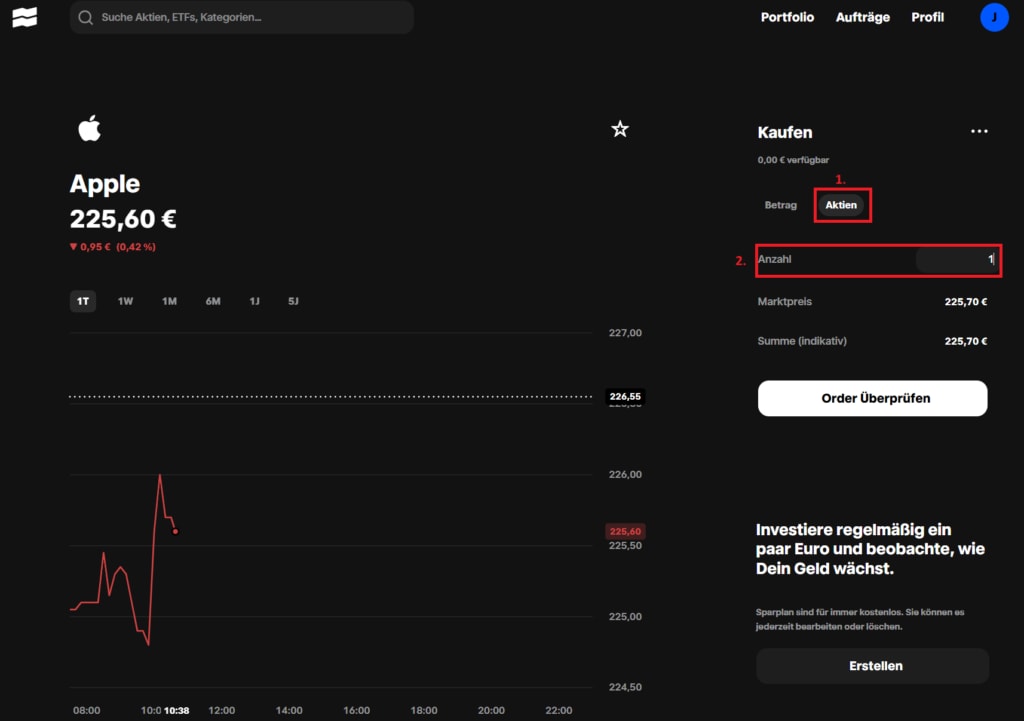The height and width of the screenshot is (721, 1024).
Task: Select the Aktien order mode
Action: click(x=841, y=204)
